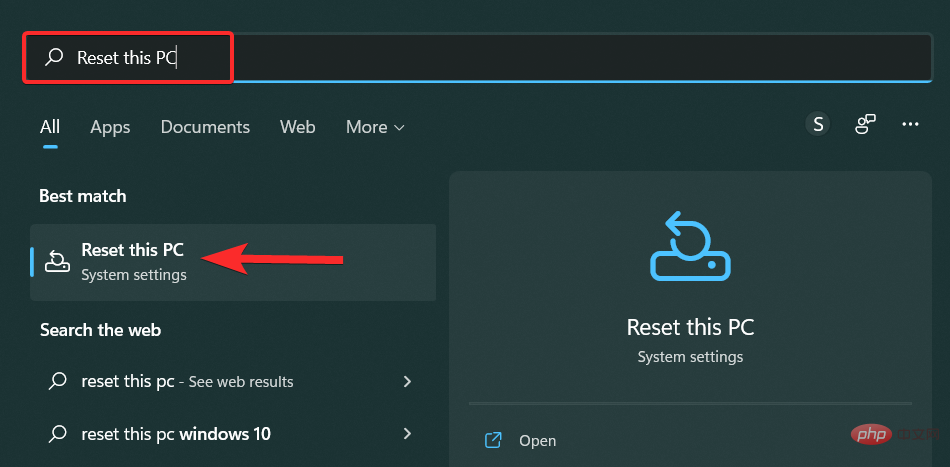Click the people icon beside the account avatar
Screen dimensions: 950x467
pyautogui.click(x=865, y=124)
